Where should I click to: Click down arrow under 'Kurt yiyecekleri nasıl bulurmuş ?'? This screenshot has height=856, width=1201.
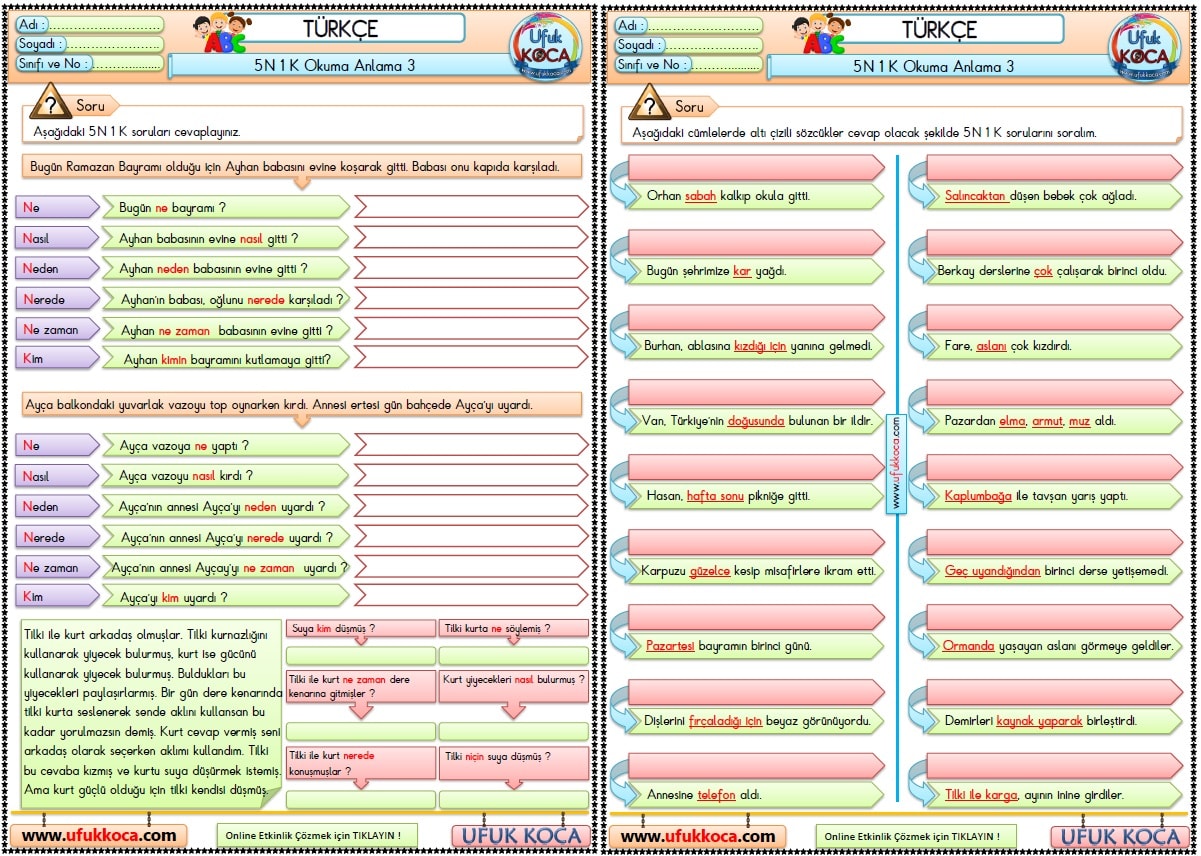(513, 709)
